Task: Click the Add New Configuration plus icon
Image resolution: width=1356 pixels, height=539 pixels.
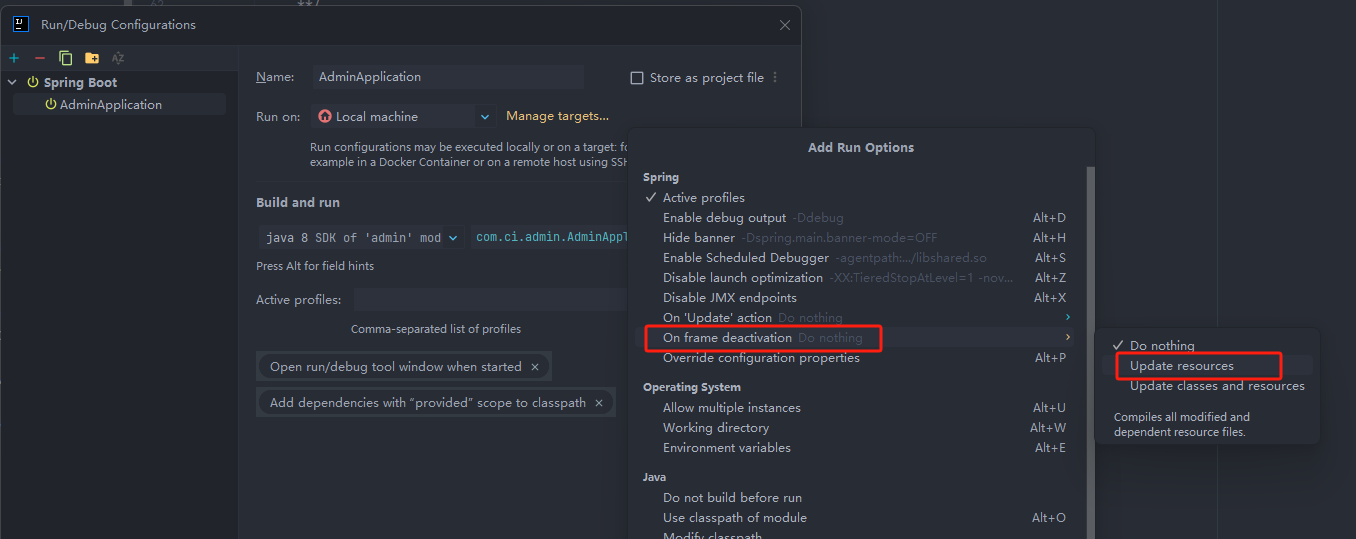Action: click(14, 58)
